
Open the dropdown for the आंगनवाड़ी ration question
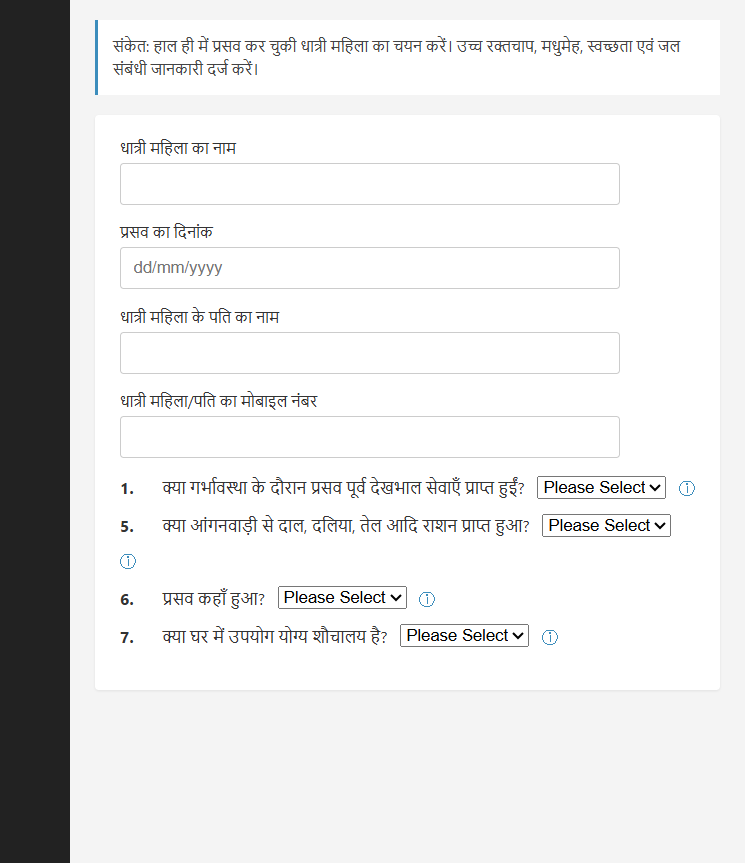(x=606, y=524)
